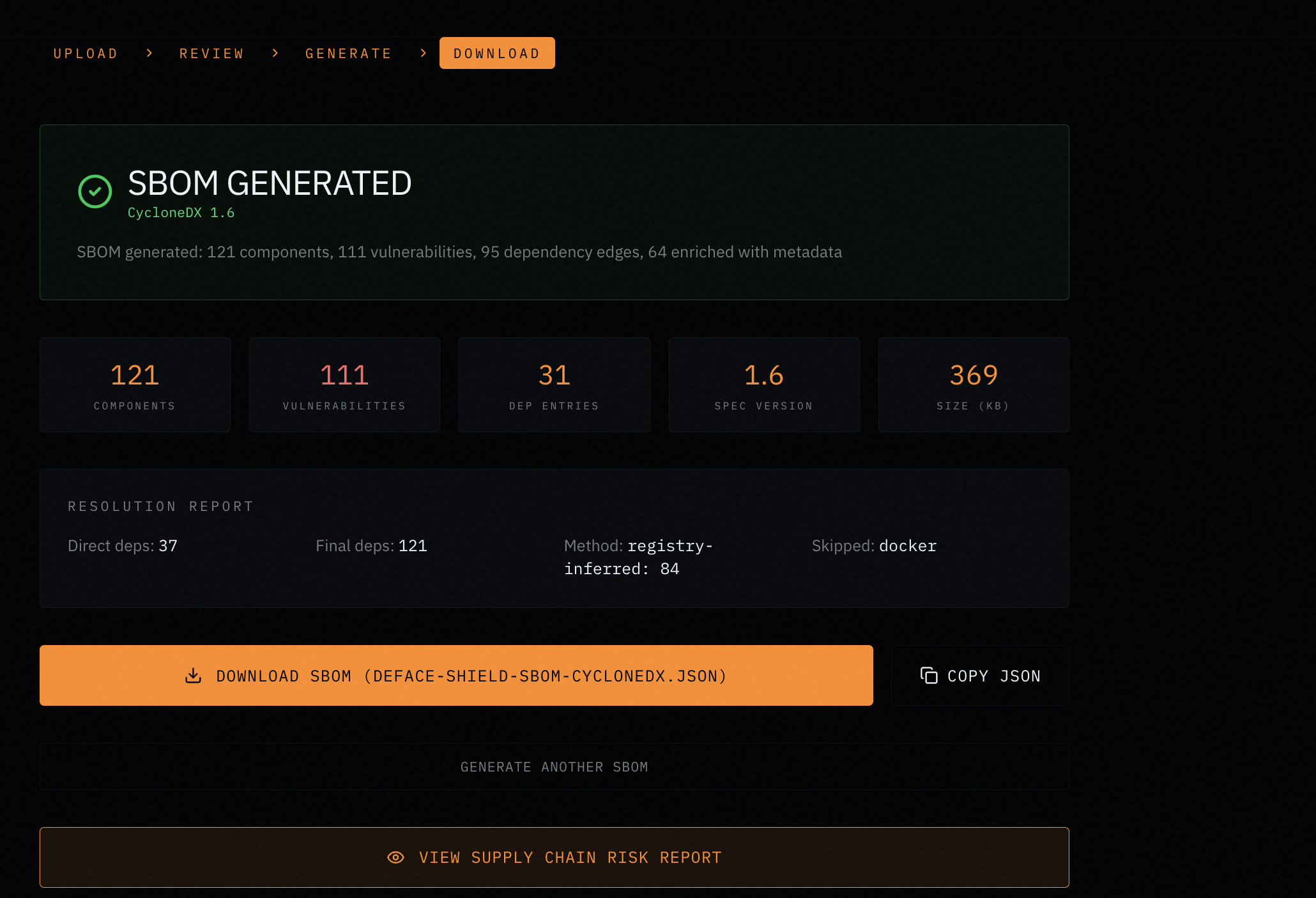
Task: Click the SBOM GENERATED heading
Action: click(x=270, y=183)
